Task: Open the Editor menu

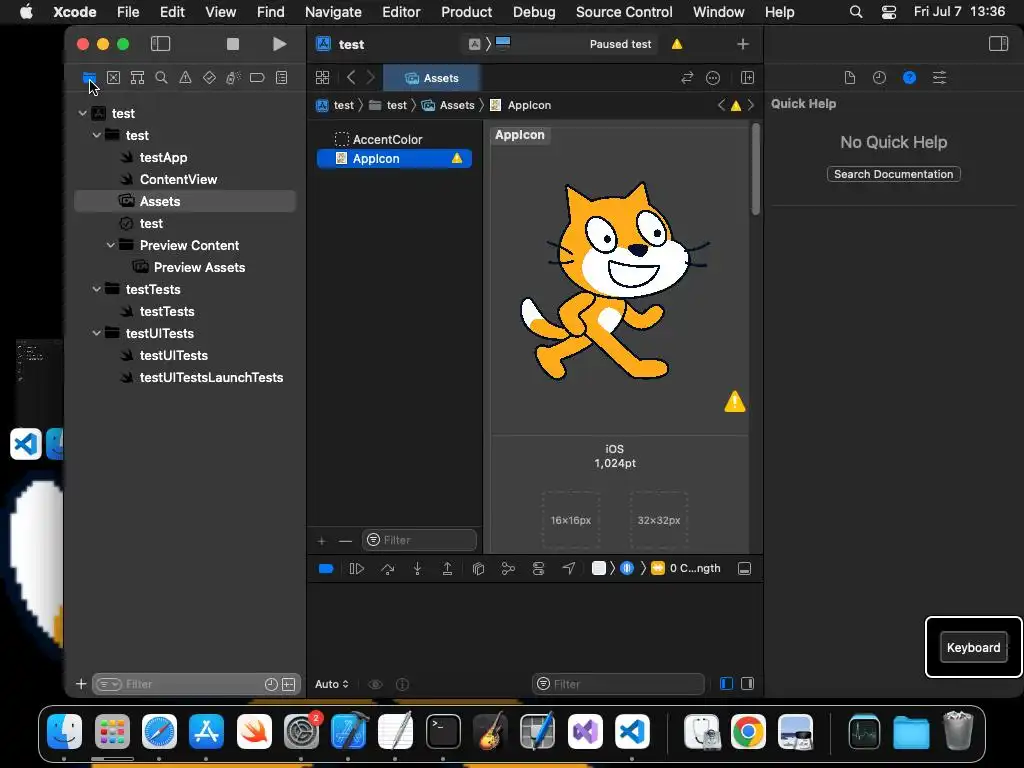Action: (401, 12)
